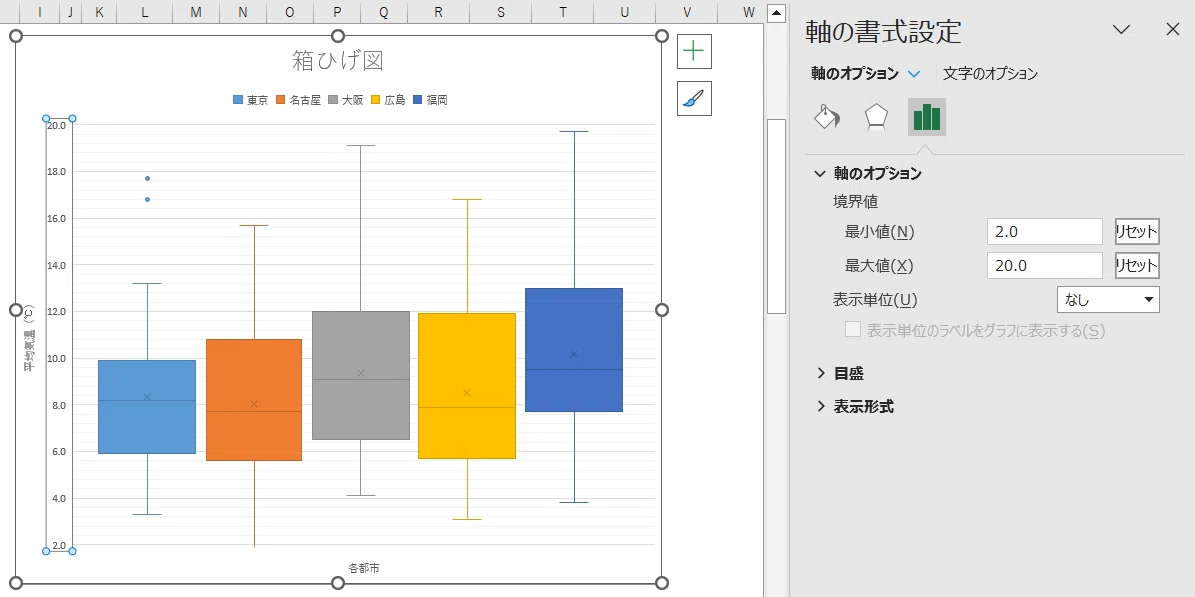This screenshot has height=597, width=1195.
Task: Click the 最小値 input field
Action: point(1044,232)
